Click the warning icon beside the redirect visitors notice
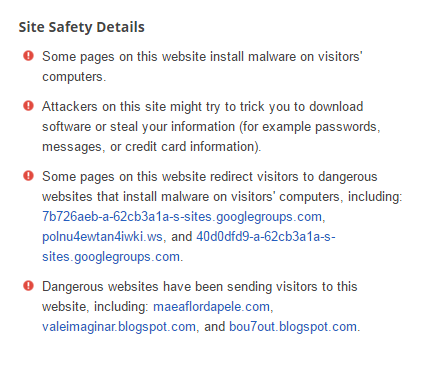422x367 pixels. click(28, 176)
